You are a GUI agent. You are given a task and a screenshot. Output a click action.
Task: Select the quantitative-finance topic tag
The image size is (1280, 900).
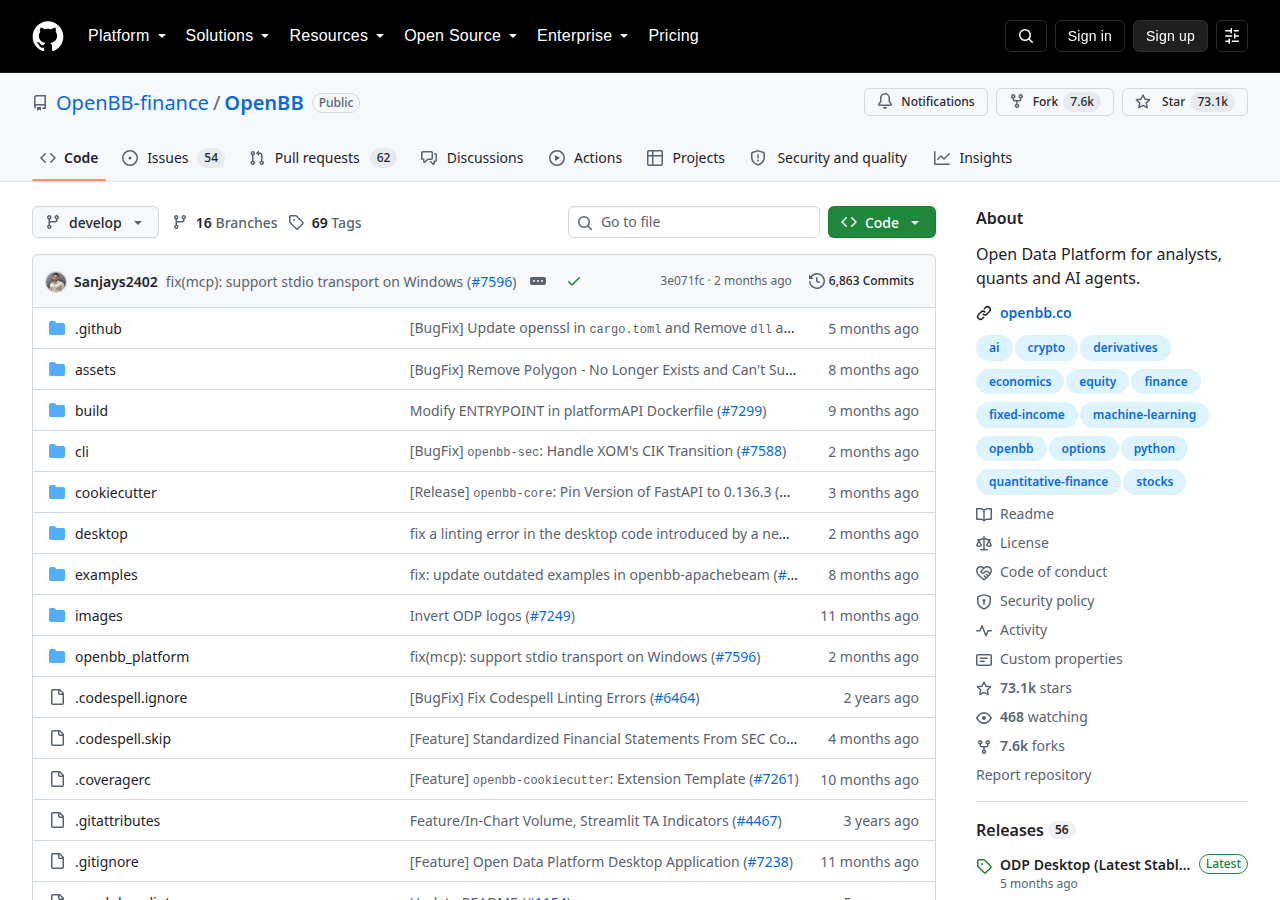[1048, 482]
